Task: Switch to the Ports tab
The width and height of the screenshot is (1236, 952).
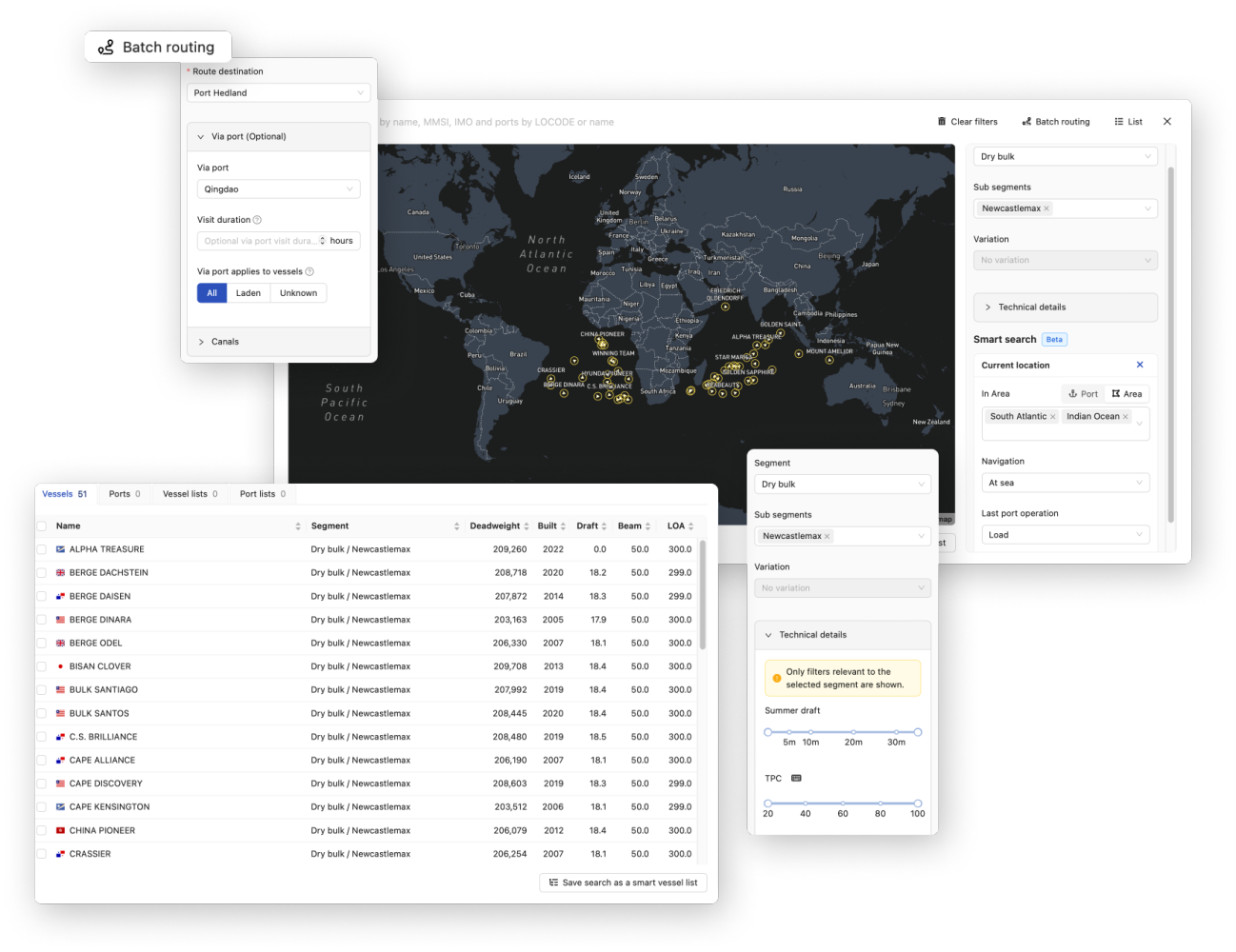Action: (x=123, y=493)
